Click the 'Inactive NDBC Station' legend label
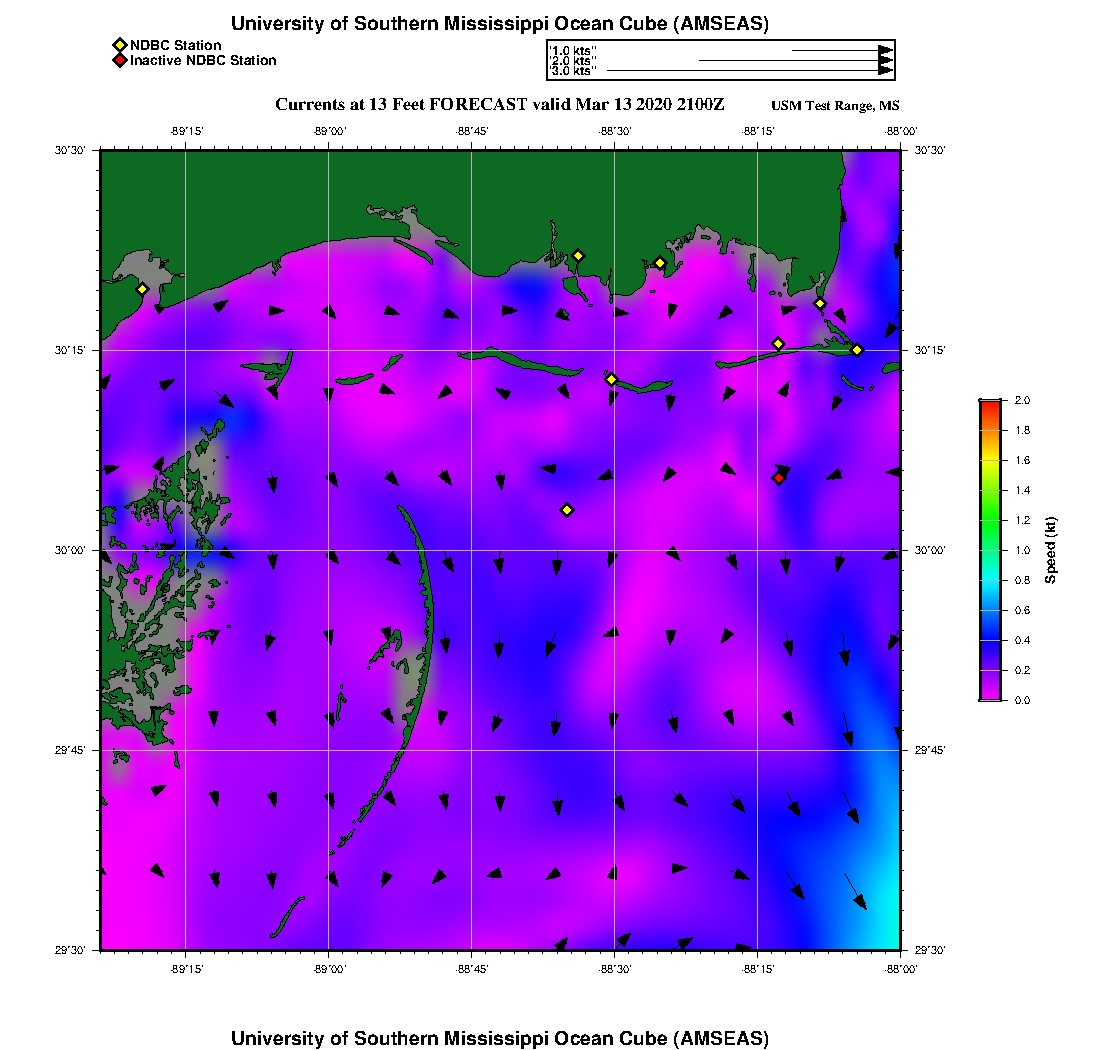 [x=203, y=61]
